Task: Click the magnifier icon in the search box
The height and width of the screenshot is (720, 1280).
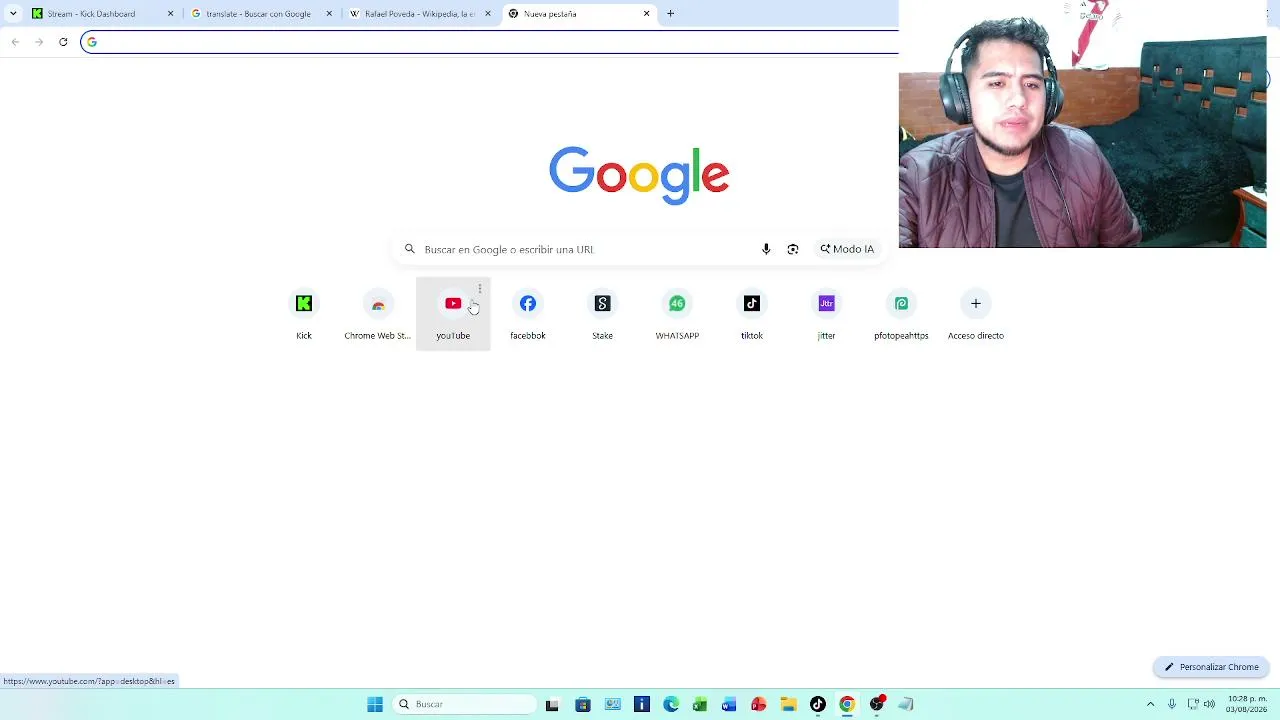Action: (410, 249)
